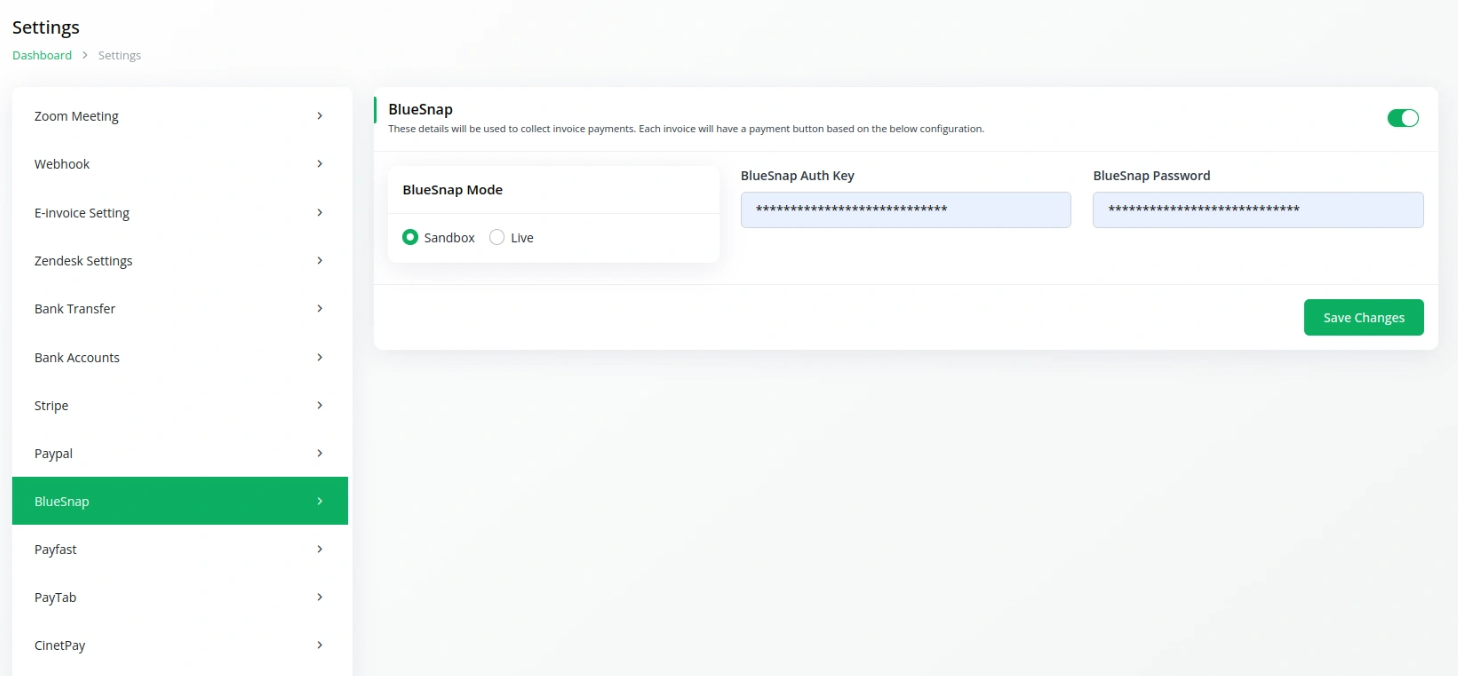This screenshot has width=1458, height=676.
Task: Click the Settings breadcrumb text
Action: pyautogui.click(x=119, y=55)
